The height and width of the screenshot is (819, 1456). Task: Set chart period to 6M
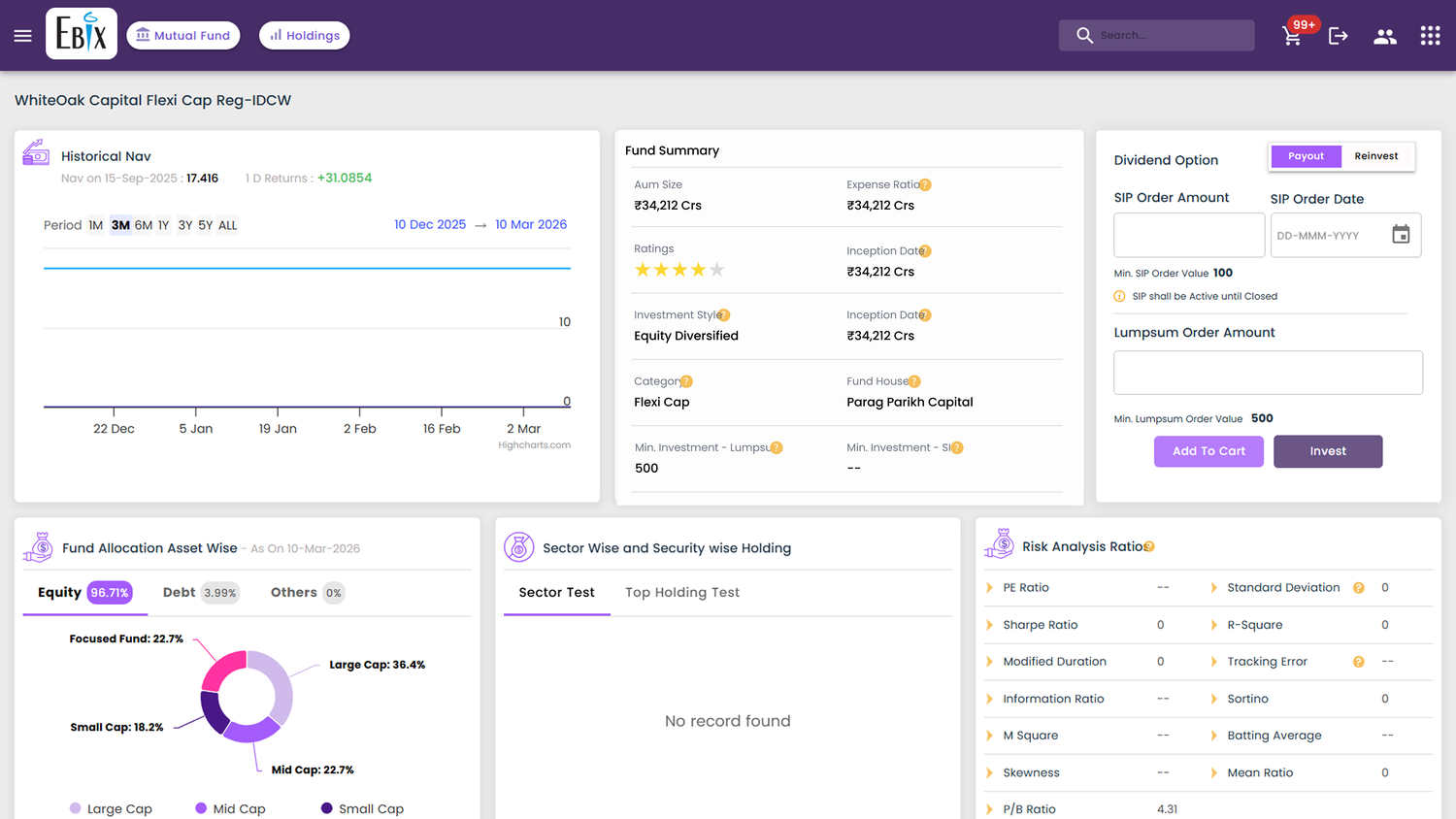point(144,225)
